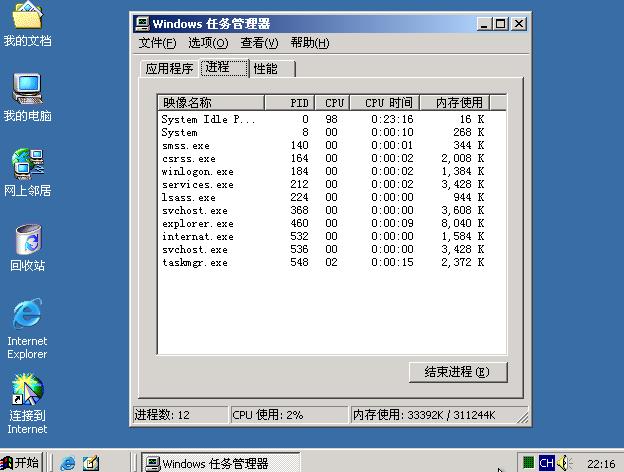624x472 pixels.
Task: Sort by the PID column header
Action: [290, 103]
